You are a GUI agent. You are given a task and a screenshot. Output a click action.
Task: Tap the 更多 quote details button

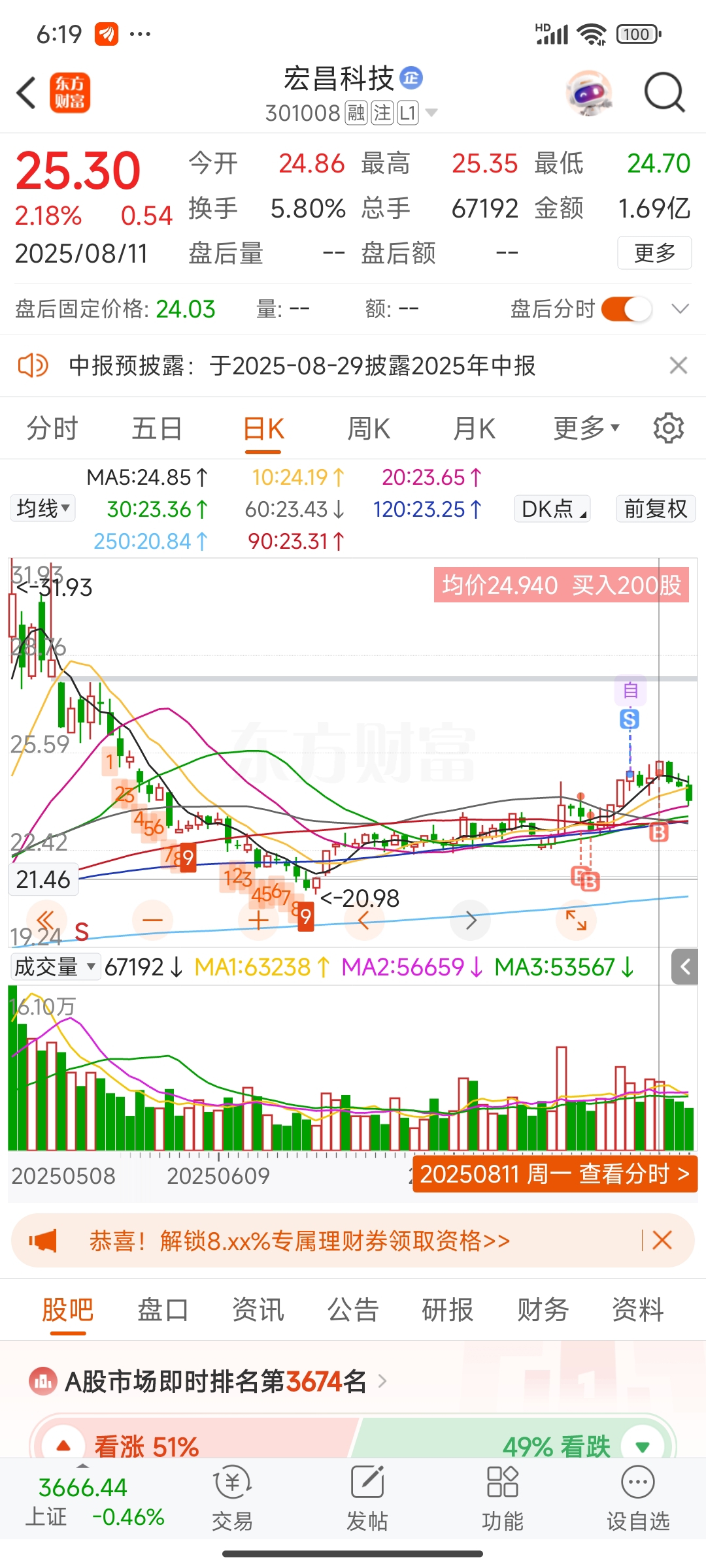654,253
